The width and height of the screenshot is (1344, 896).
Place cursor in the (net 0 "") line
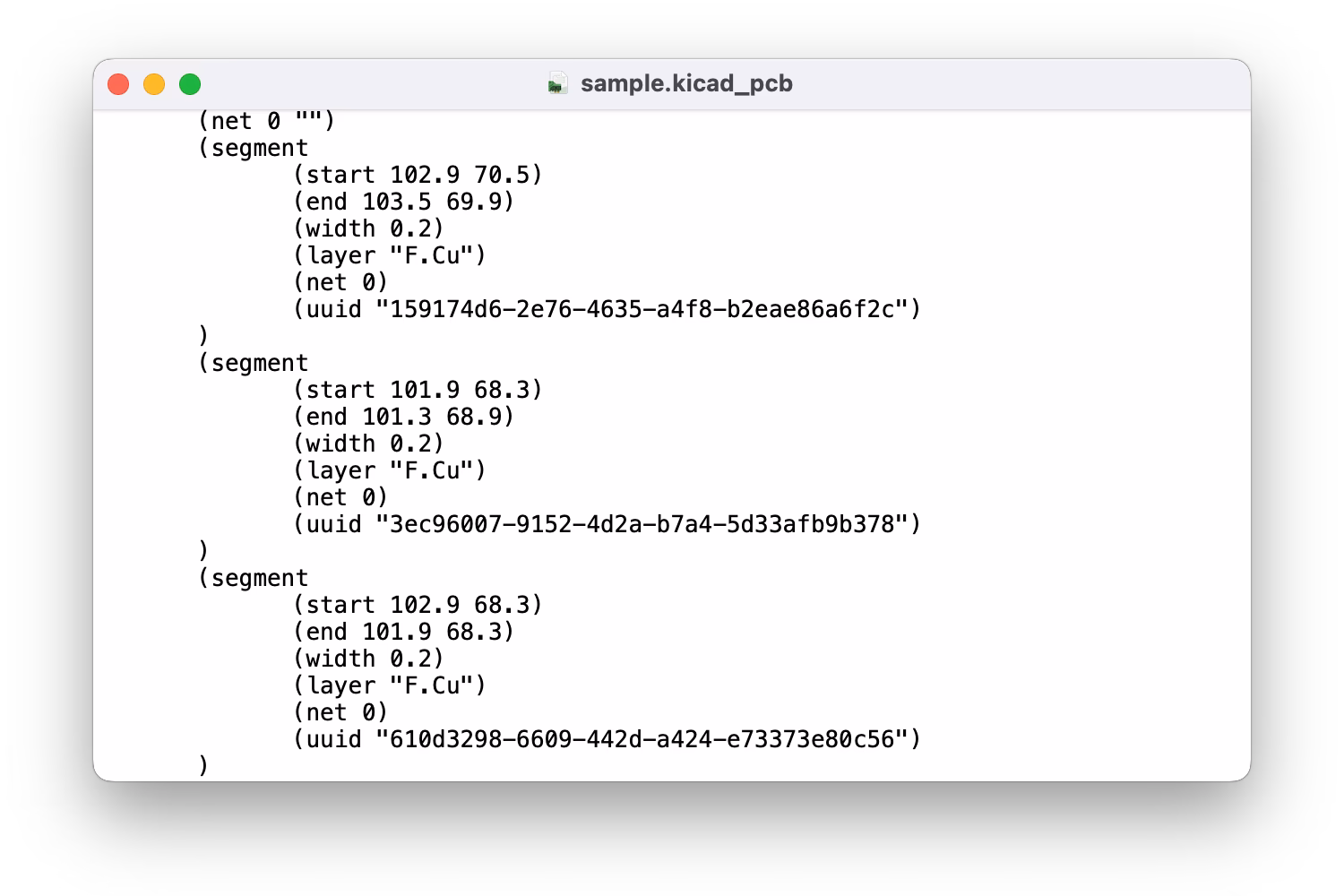266,121
